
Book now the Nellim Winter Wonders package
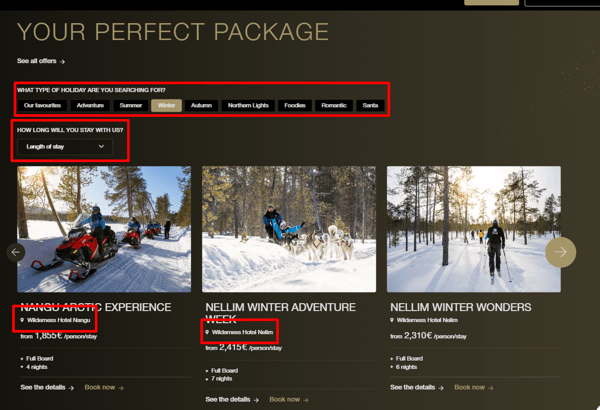tap(474, 387)
